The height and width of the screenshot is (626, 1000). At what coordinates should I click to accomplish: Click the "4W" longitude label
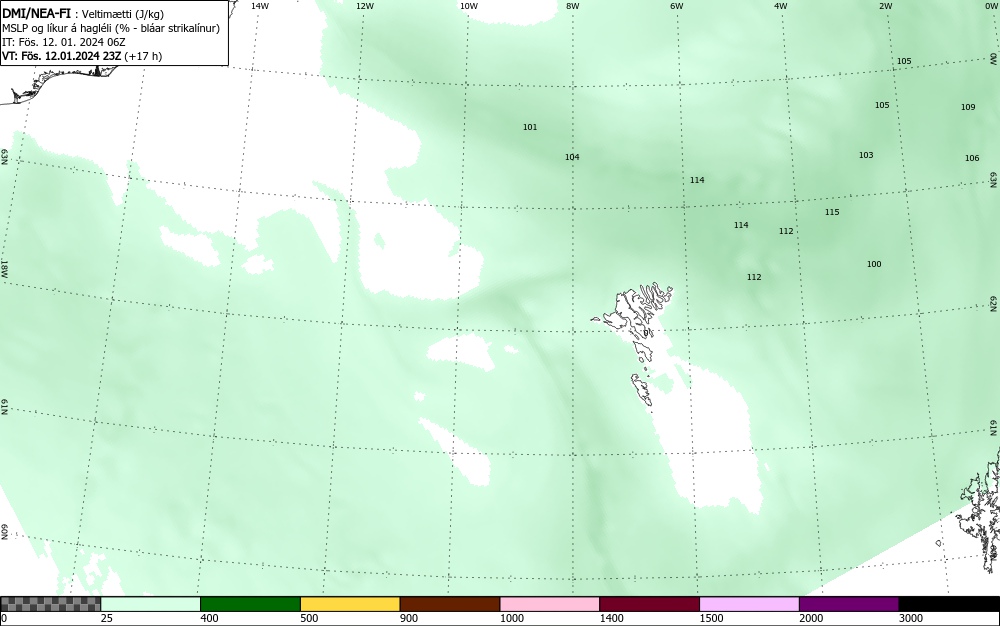781,6
